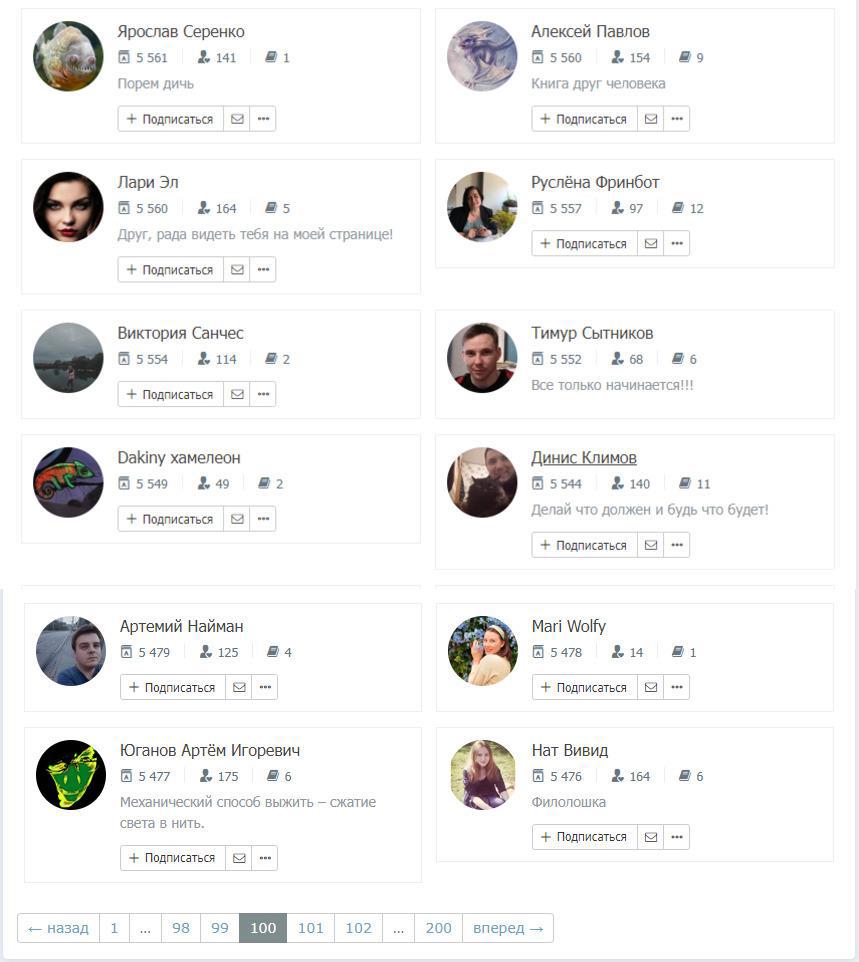Screen dimensions: 859x962
Task: Message Нат Вивид via envelope icon
Action: (x=651, y=837)
